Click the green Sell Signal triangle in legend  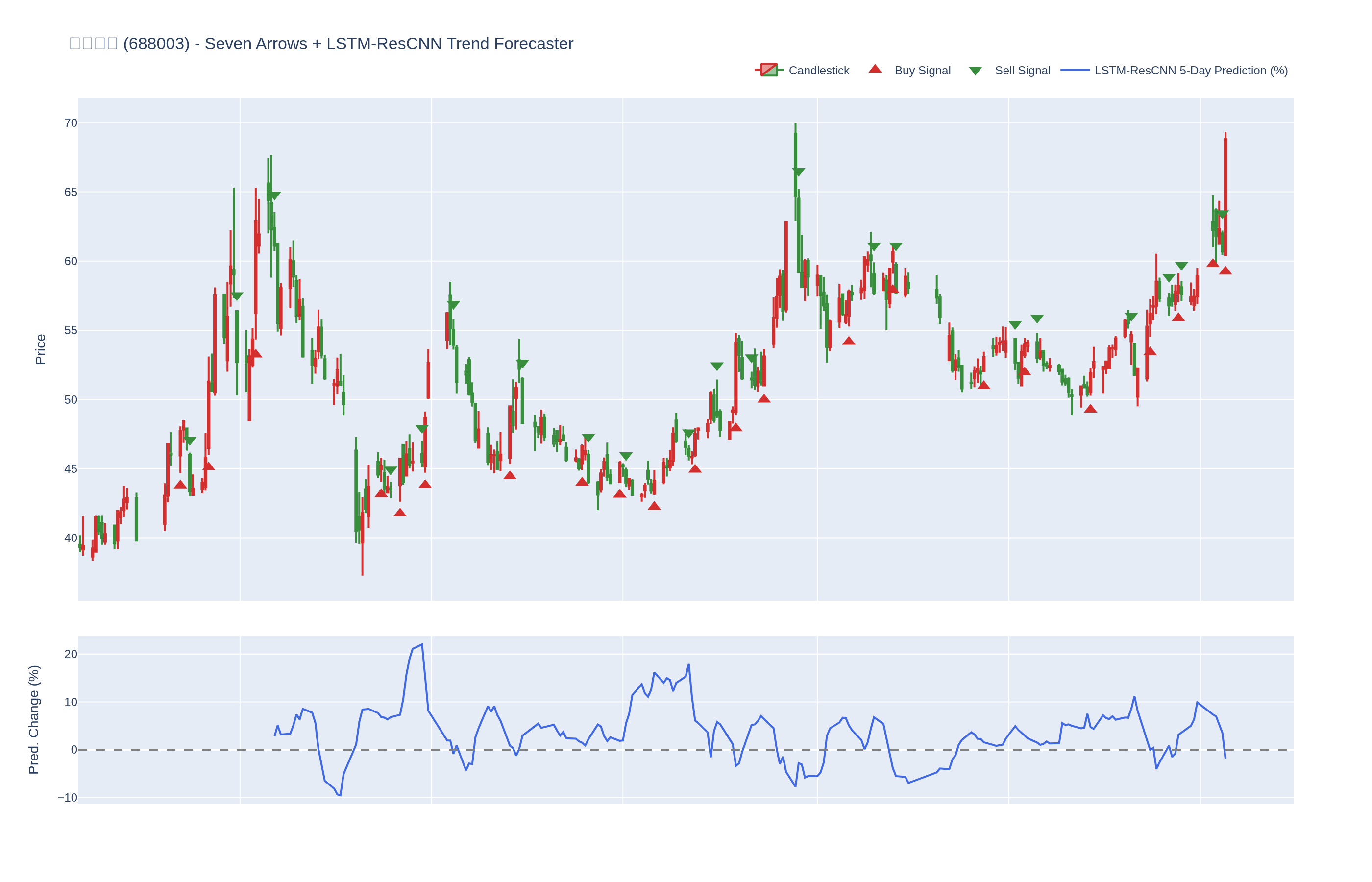[975, 71]
